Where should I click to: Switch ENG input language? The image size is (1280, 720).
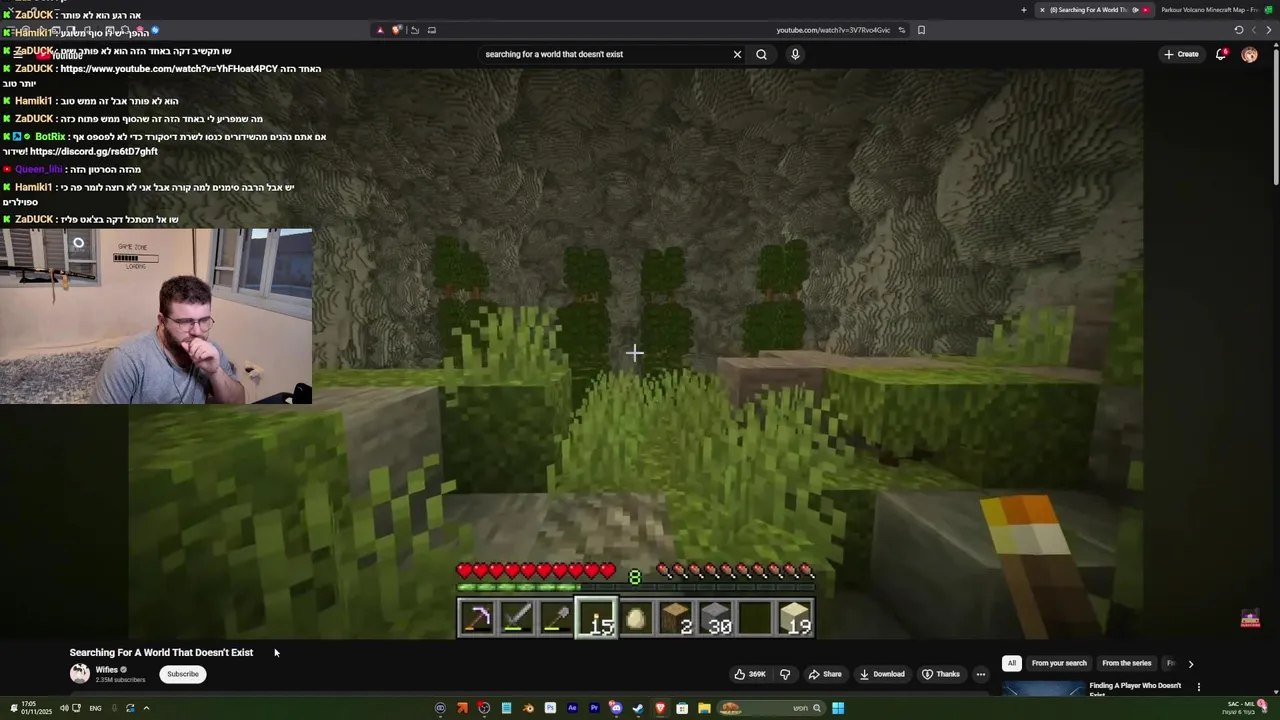coord(95,708)
